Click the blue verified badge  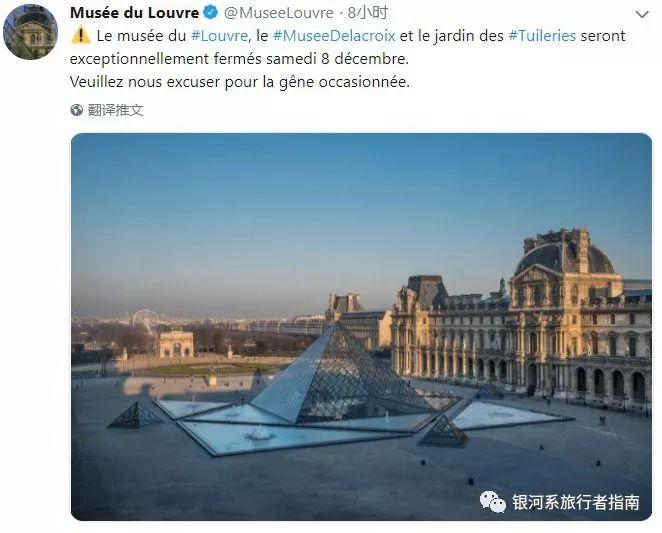211,13
